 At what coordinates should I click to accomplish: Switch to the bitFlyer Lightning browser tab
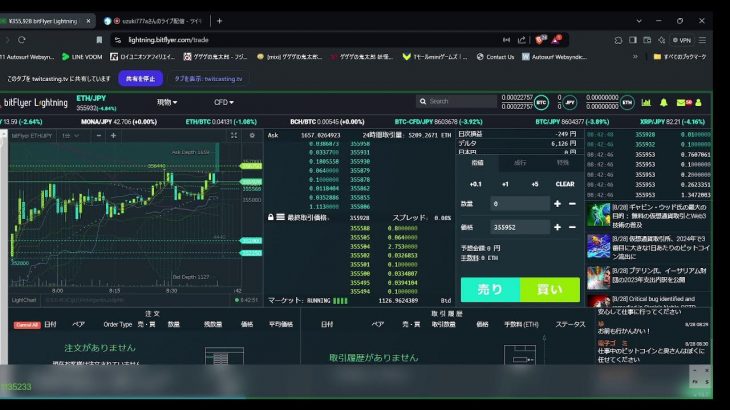tap(42, 21)
